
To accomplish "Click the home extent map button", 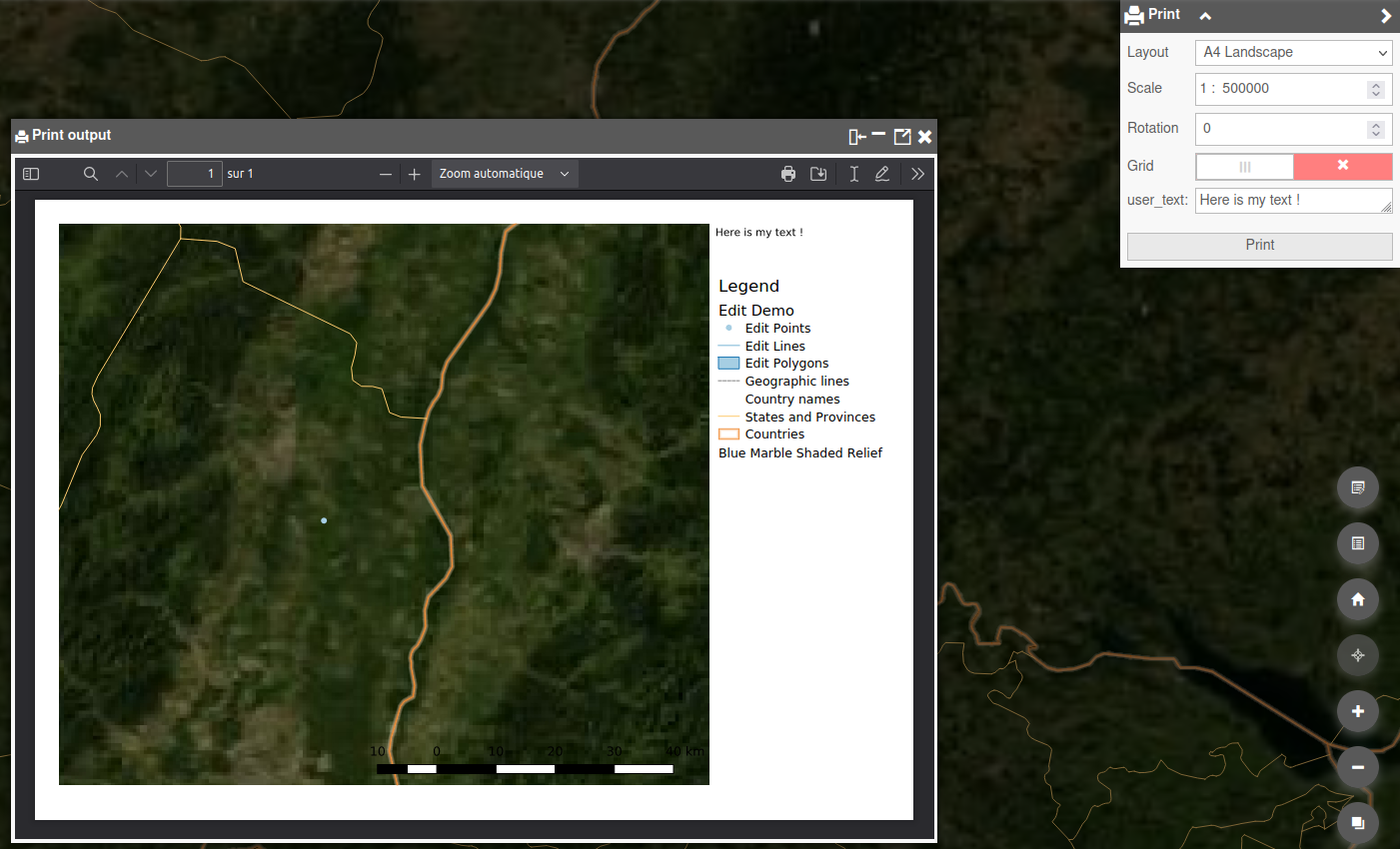I will click(x=1357, y=599).
